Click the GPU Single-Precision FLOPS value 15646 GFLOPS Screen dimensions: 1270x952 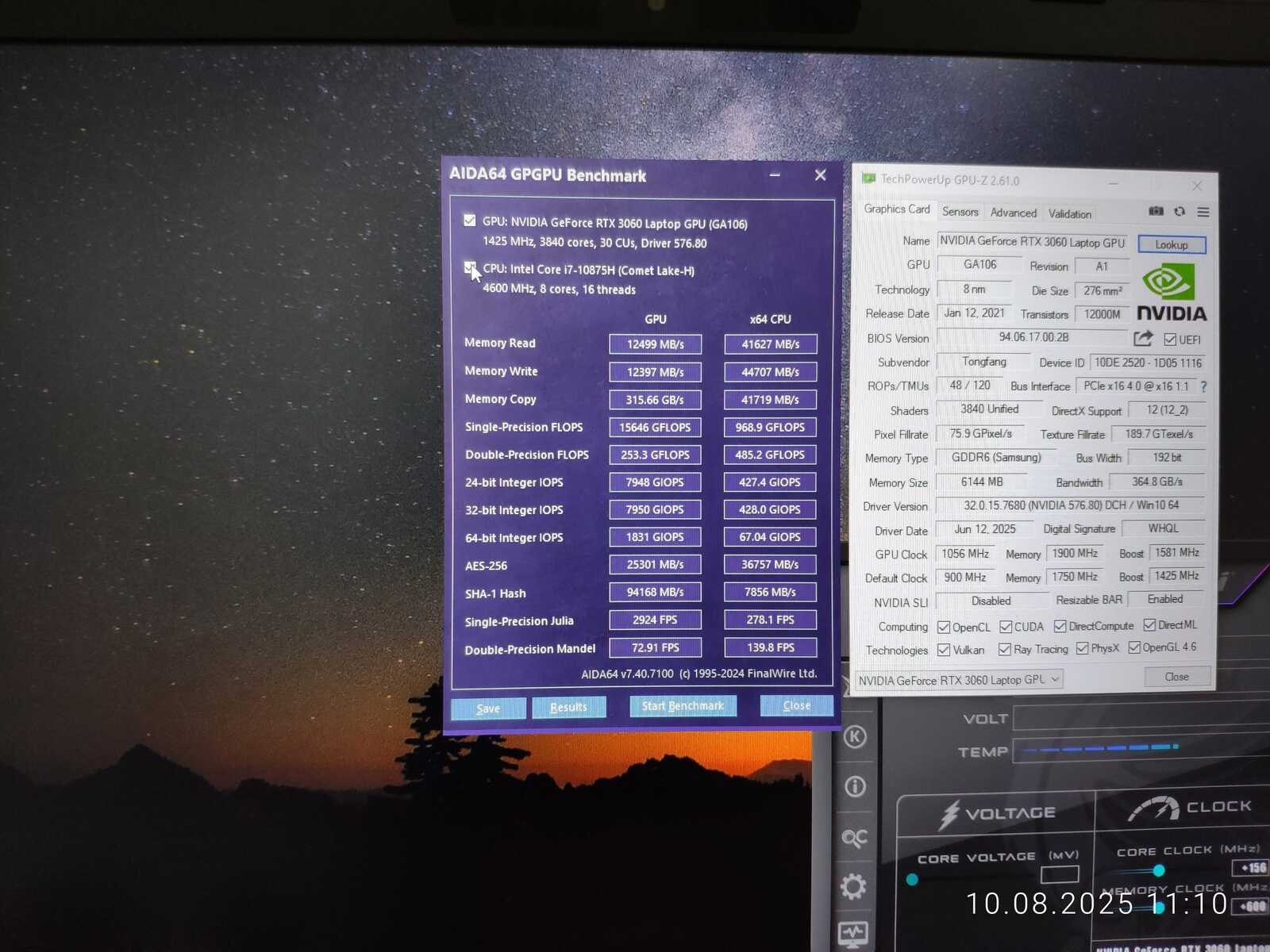click(656, 427)
